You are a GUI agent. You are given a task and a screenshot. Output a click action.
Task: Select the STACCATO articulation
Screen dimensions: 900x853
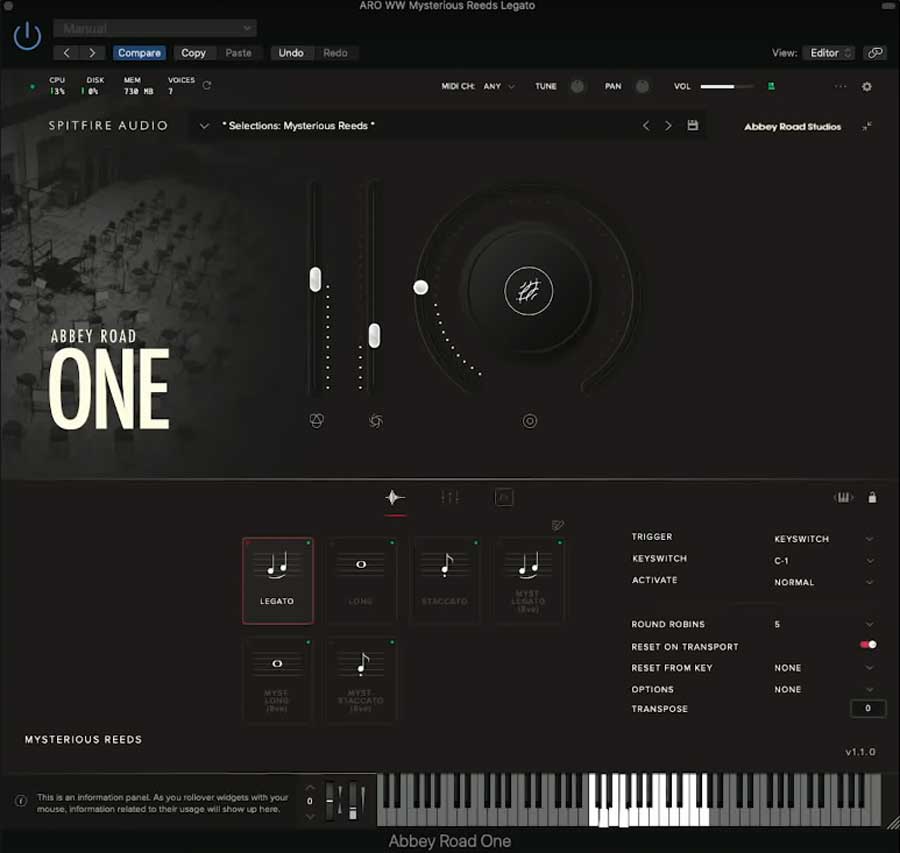tap(445, 581)
